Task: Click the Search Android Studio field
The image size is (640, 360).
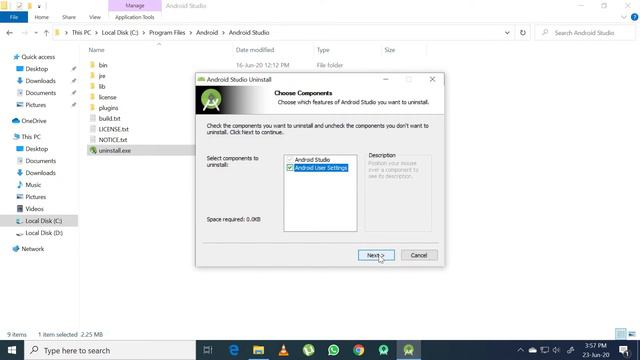Action: click(x=584, y=33)
